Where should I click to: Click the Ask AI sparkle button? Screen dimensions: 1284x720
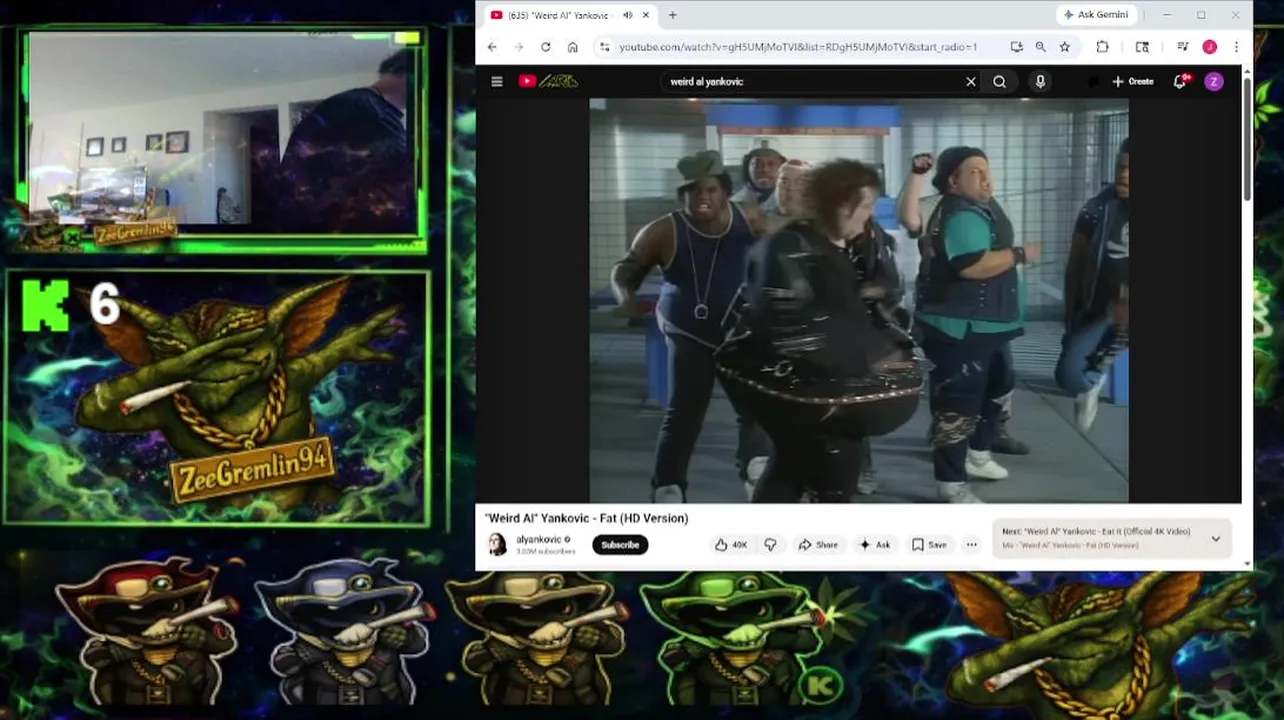(x=875, y=545)
